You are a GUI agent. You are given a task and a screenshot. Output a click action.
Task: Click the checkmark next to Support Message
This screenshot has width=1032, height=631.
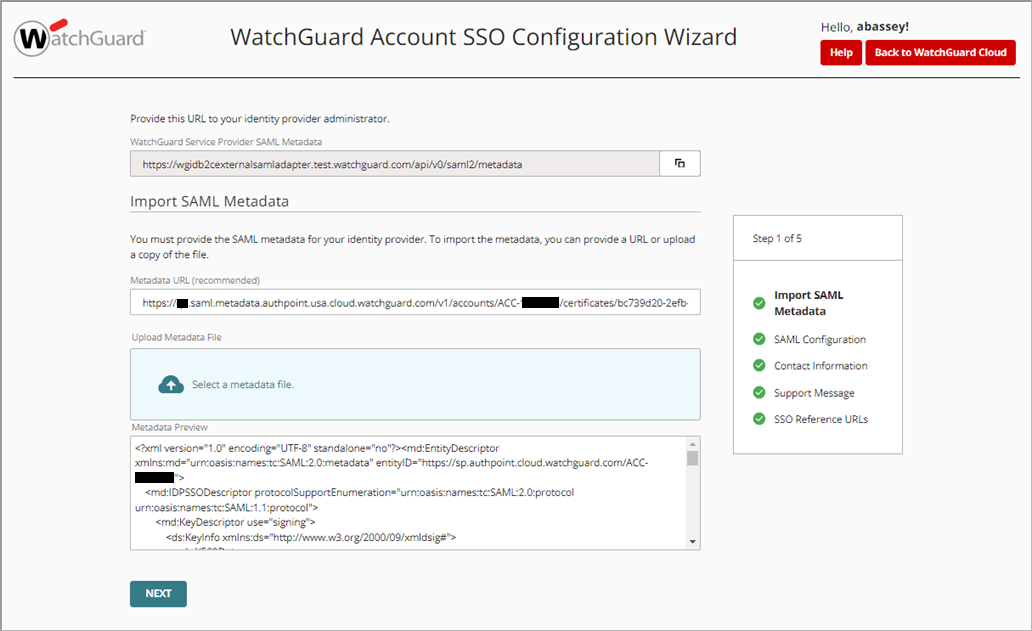pos(759,392)
